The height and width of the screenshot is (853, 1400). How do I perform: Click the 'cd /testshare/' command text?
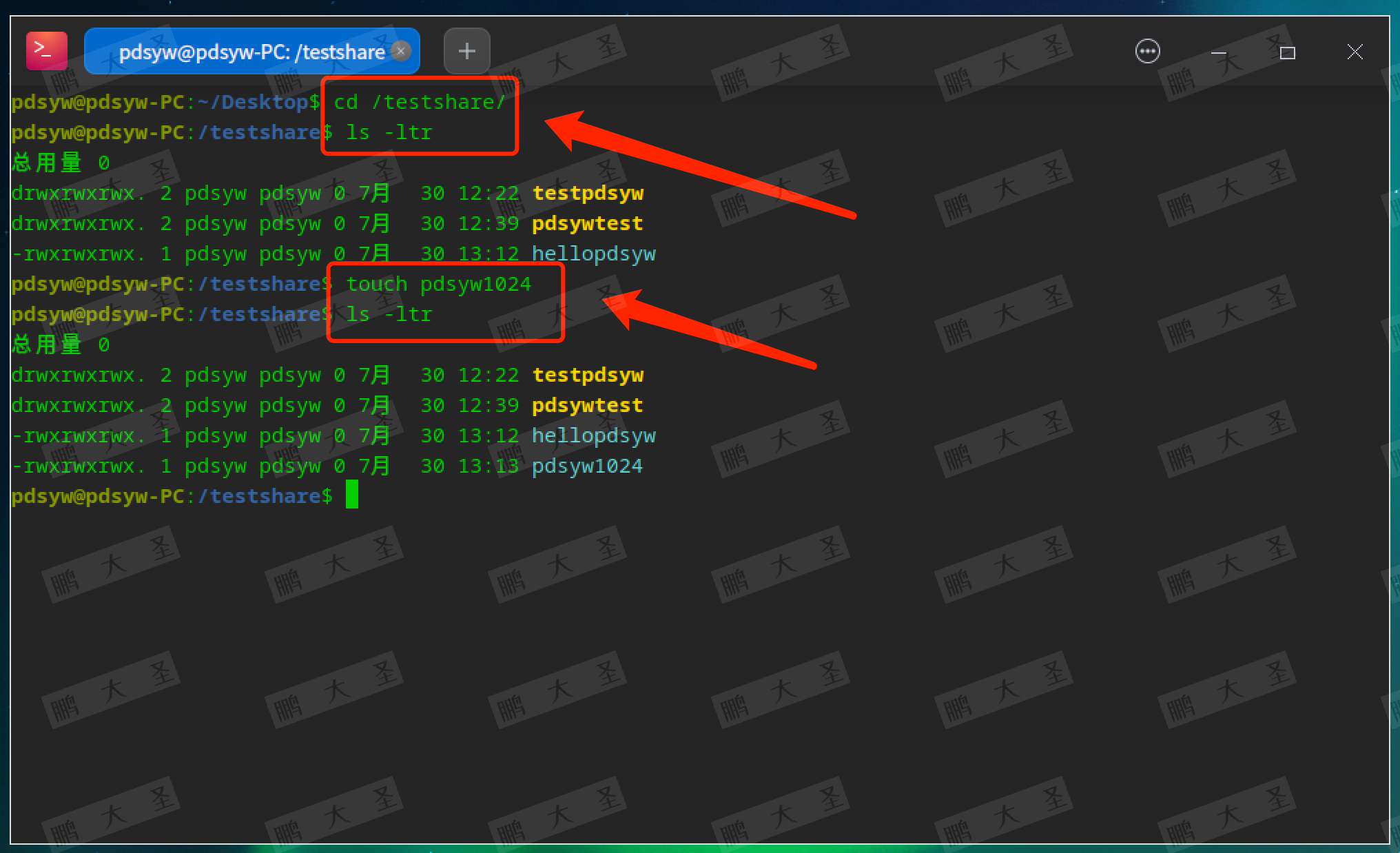419,102
